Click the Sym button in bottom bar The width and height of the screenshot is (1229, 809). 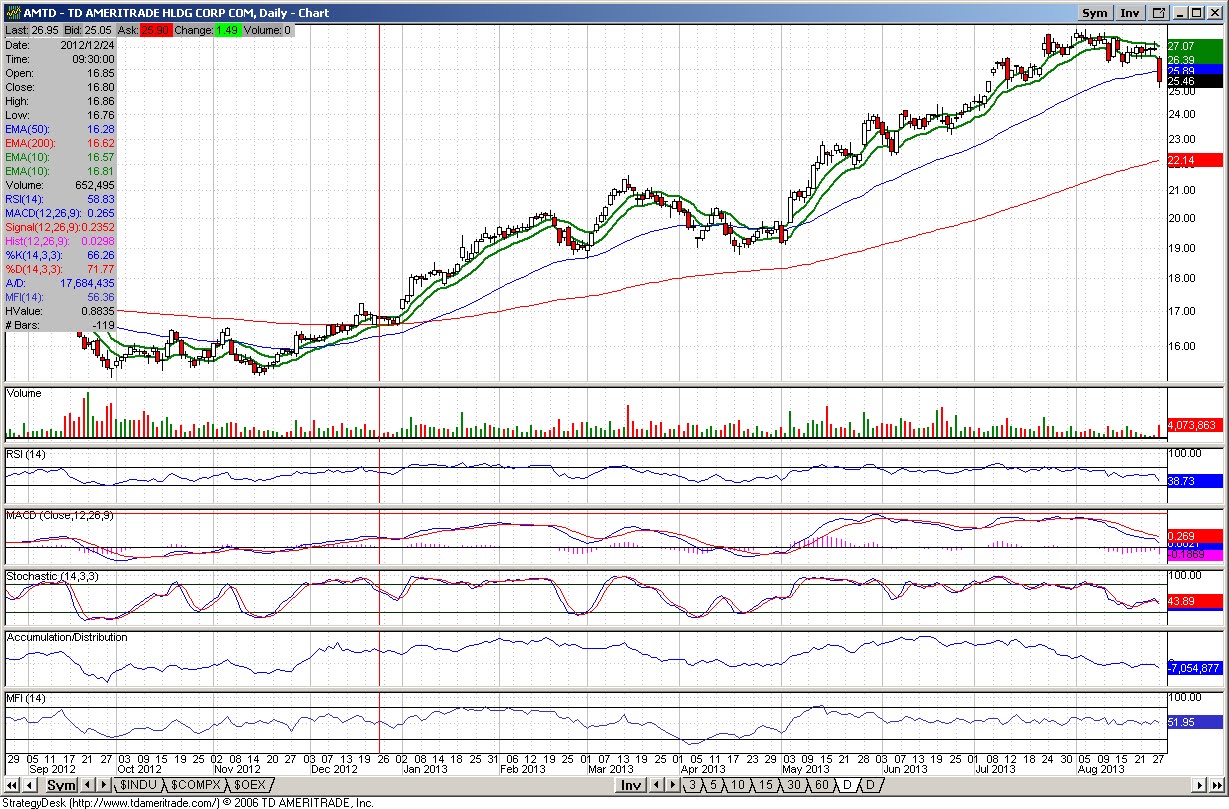(x=61, y=786)
